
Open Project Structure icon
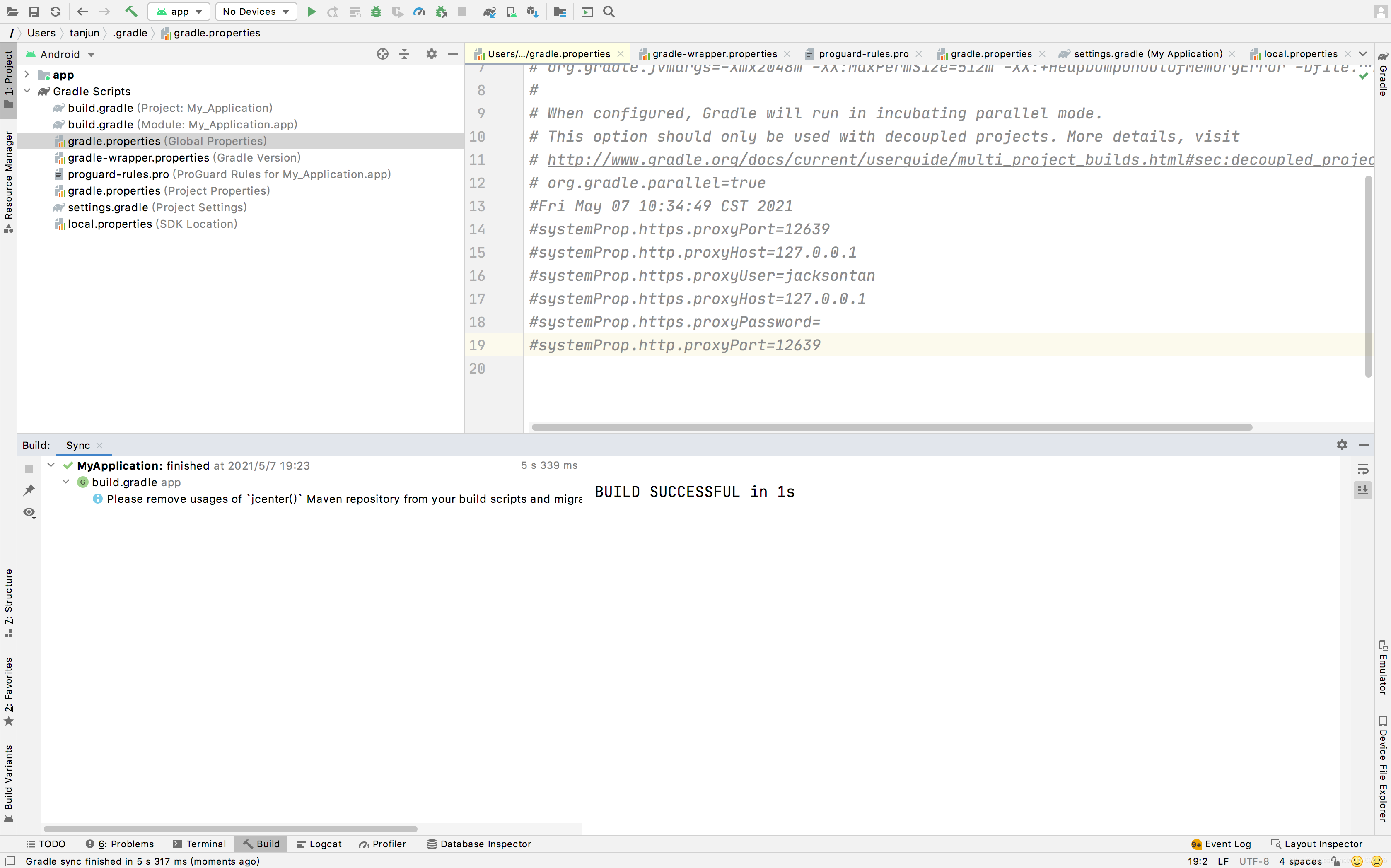(560, 12)
